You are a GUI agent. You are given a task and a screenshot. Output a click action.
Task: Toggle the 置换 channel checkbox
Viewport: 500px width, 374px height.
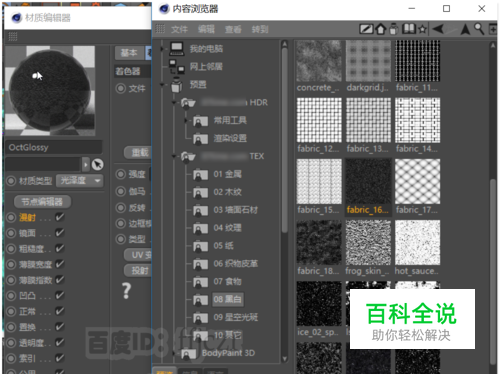(x=60, y=327)
